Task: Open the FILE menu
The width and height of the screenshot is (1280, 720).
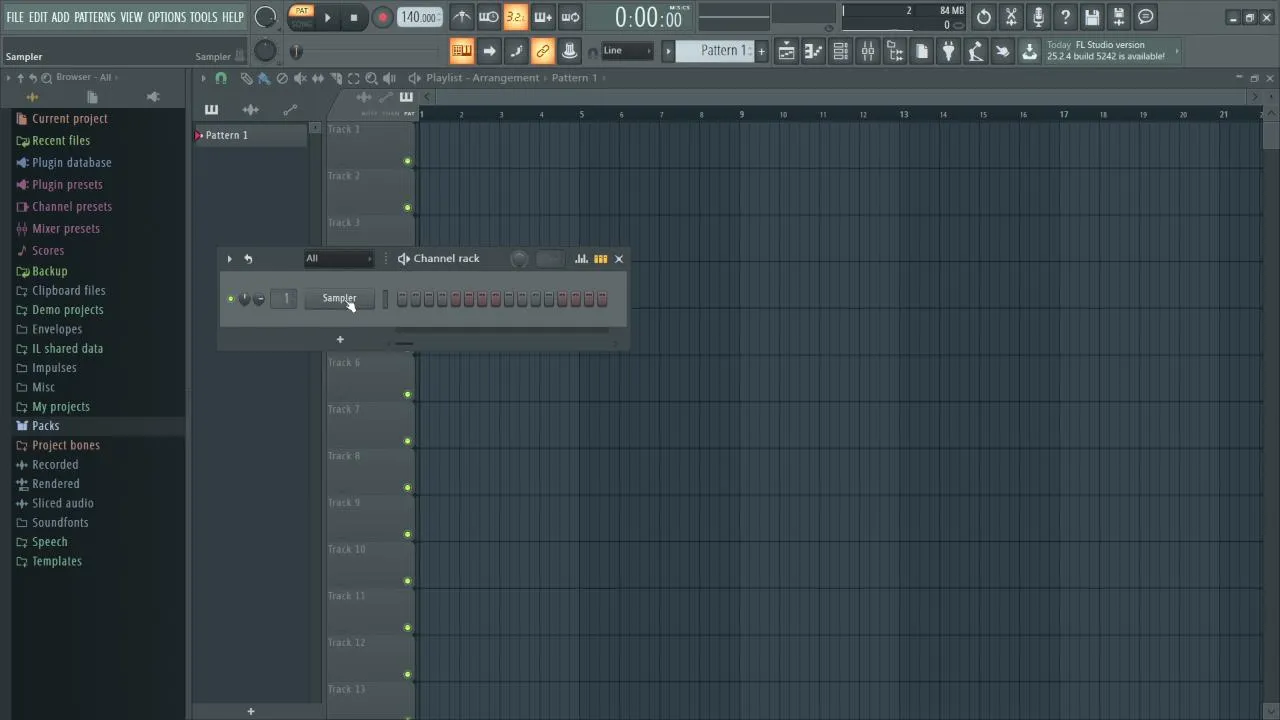Action: click(15, 17)
